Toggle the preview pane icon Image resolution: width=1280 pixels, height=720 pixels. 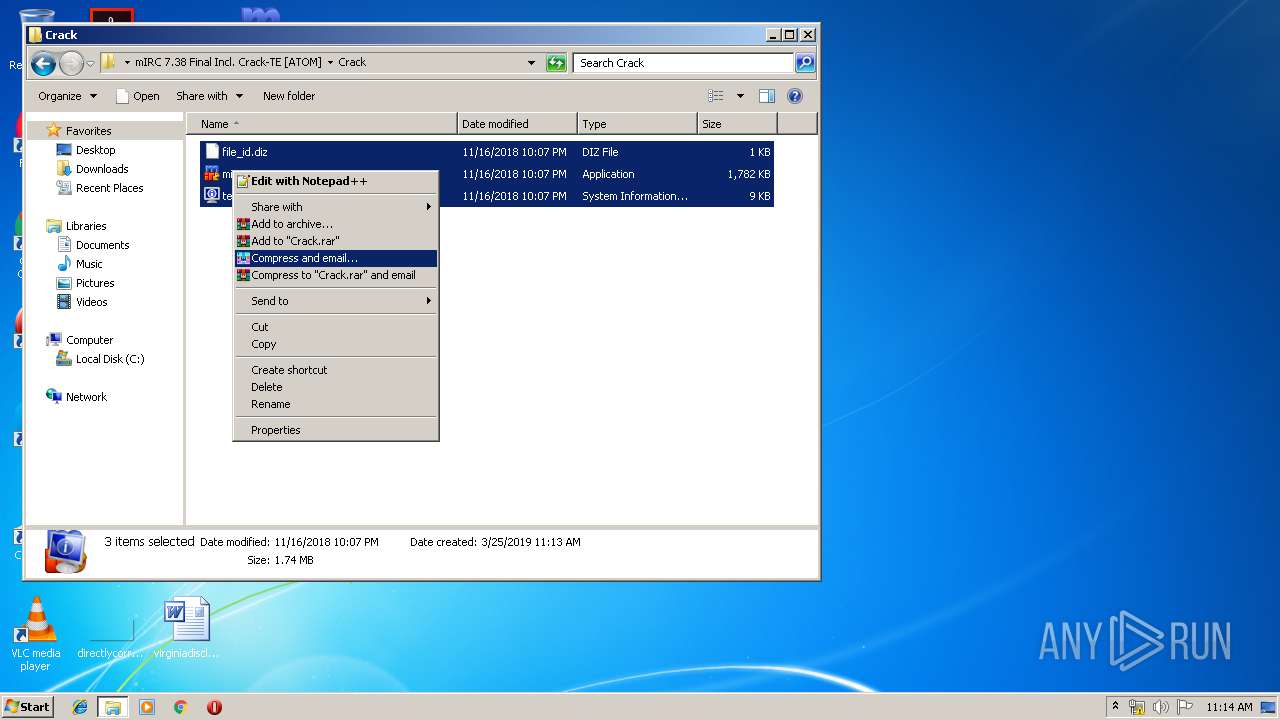tap(767, 96)
